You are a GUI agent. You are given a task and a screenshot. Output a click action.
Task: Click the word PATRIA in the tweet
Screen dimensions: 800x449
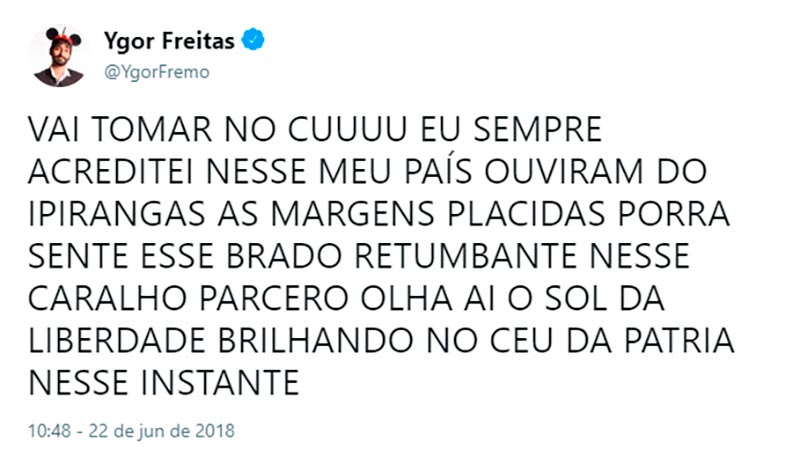[685, 340]
